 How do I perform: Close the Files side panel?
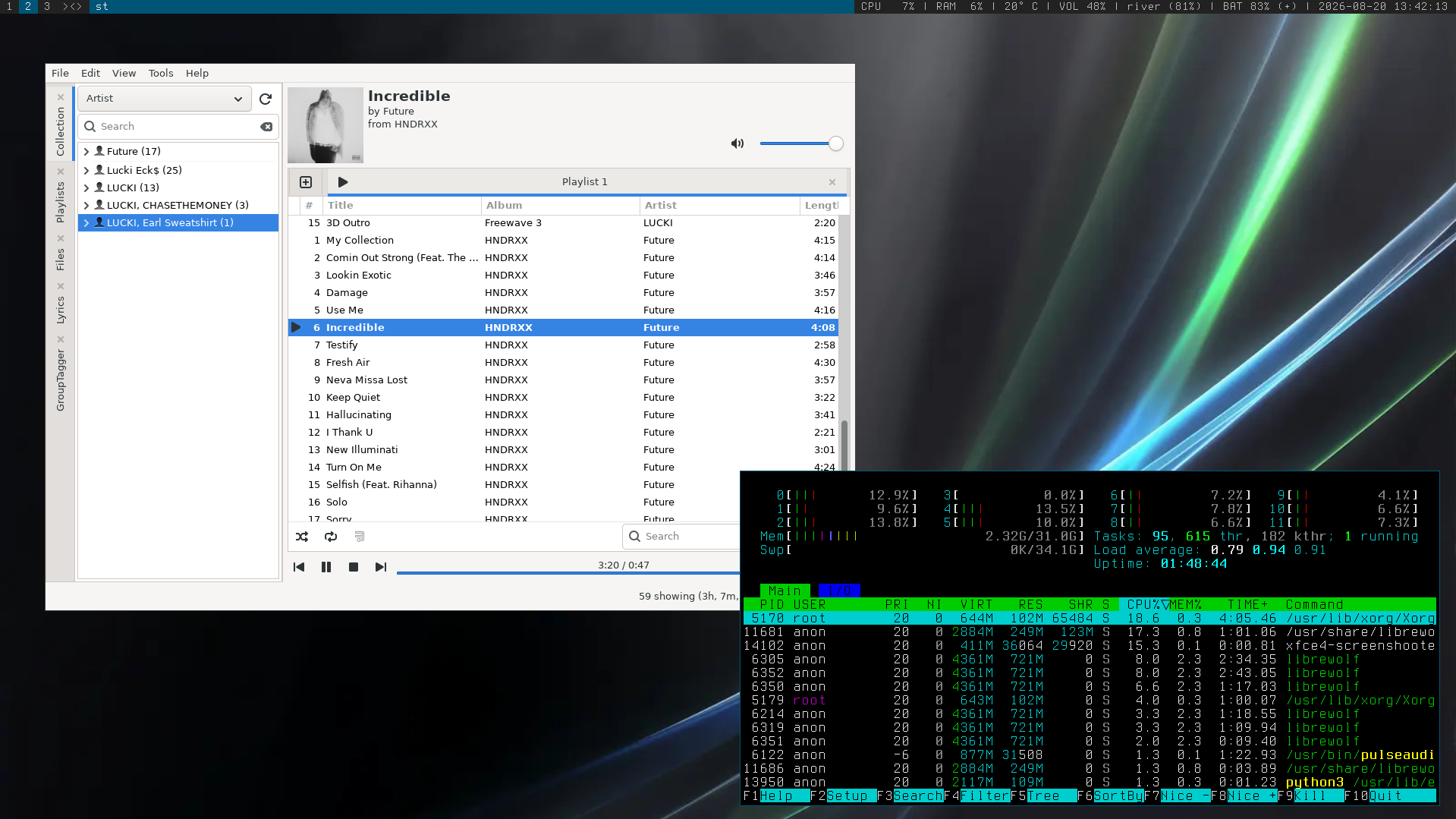(61, 238)
